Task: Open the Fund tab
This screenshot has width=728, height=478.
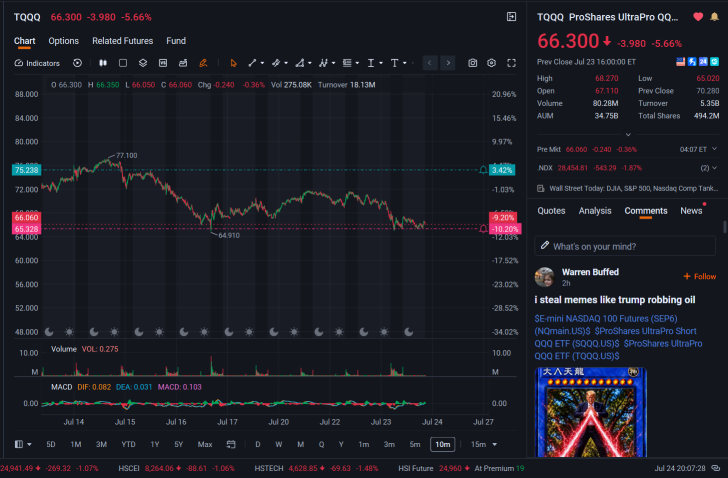Action: coord(176,41)
